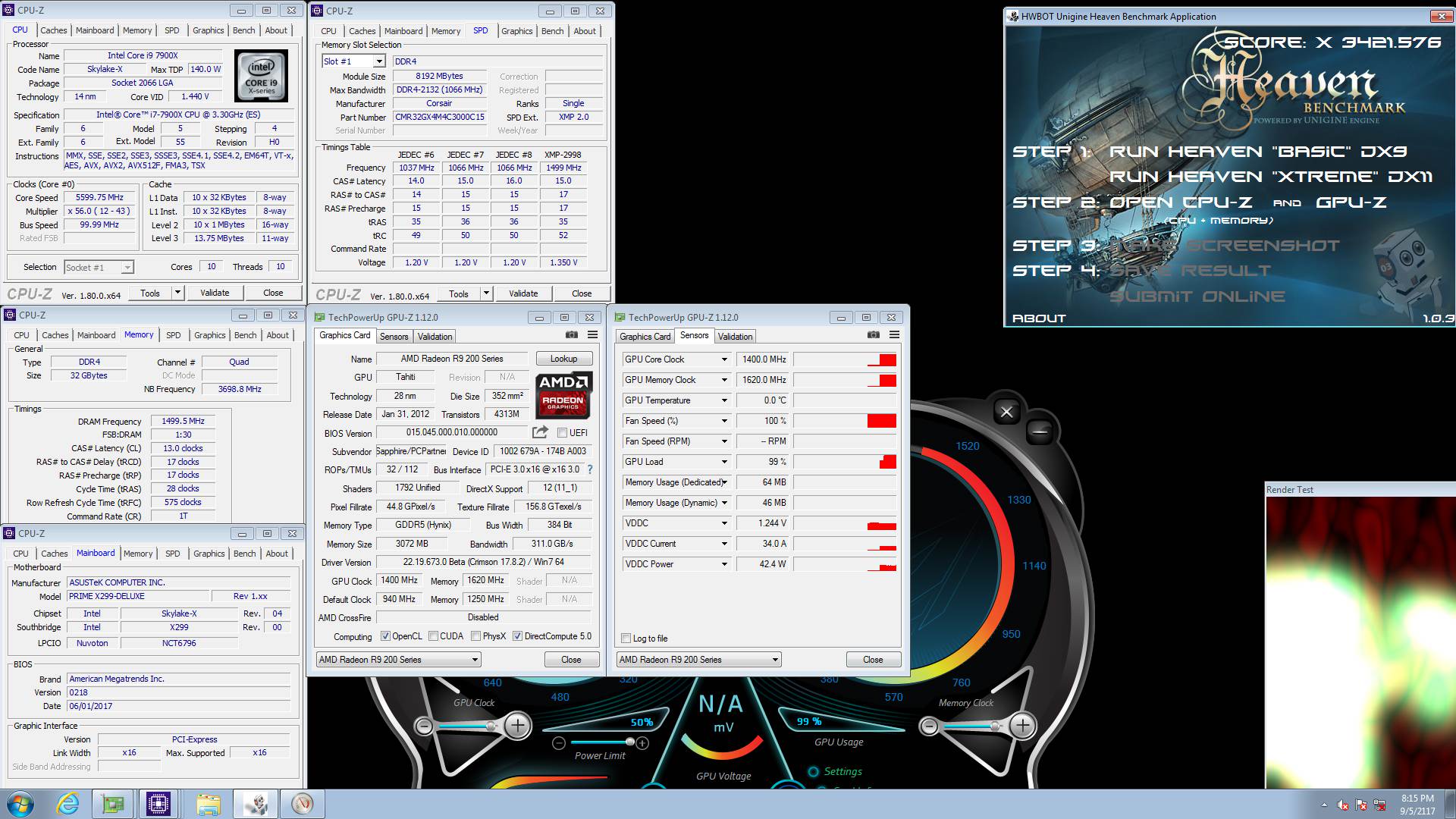Open hamburger menu in Graphics Card GPU-Z window
This screenshot has width=1456, height=819.
coord(593,334)
